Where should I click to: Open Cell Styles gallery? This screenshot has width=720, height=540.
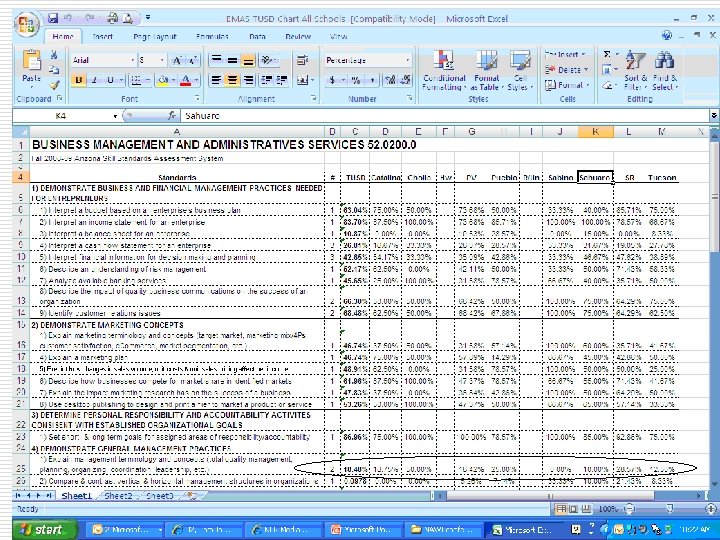click(x=520, y=70)
